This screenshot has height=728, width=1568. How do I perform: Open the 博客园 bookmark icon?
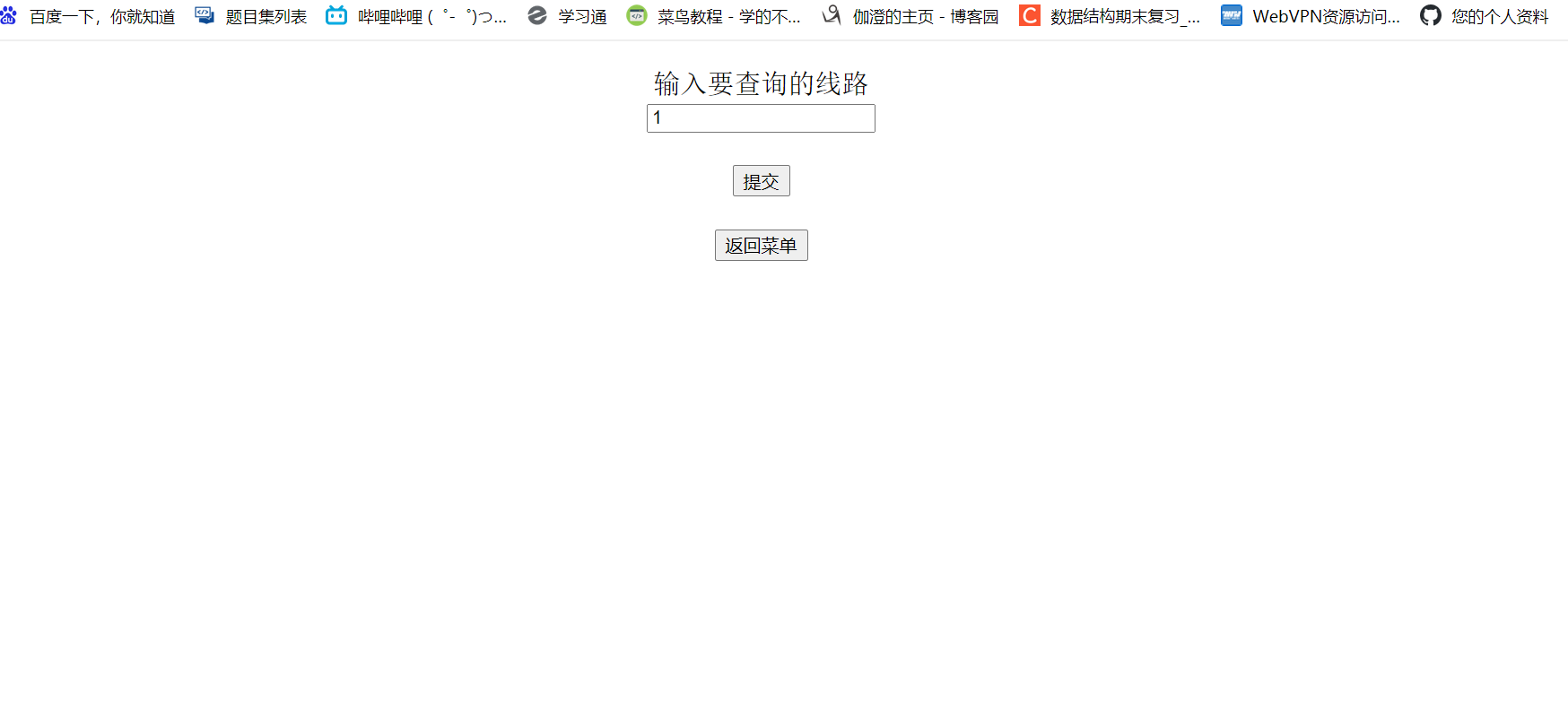click(832, 15)
